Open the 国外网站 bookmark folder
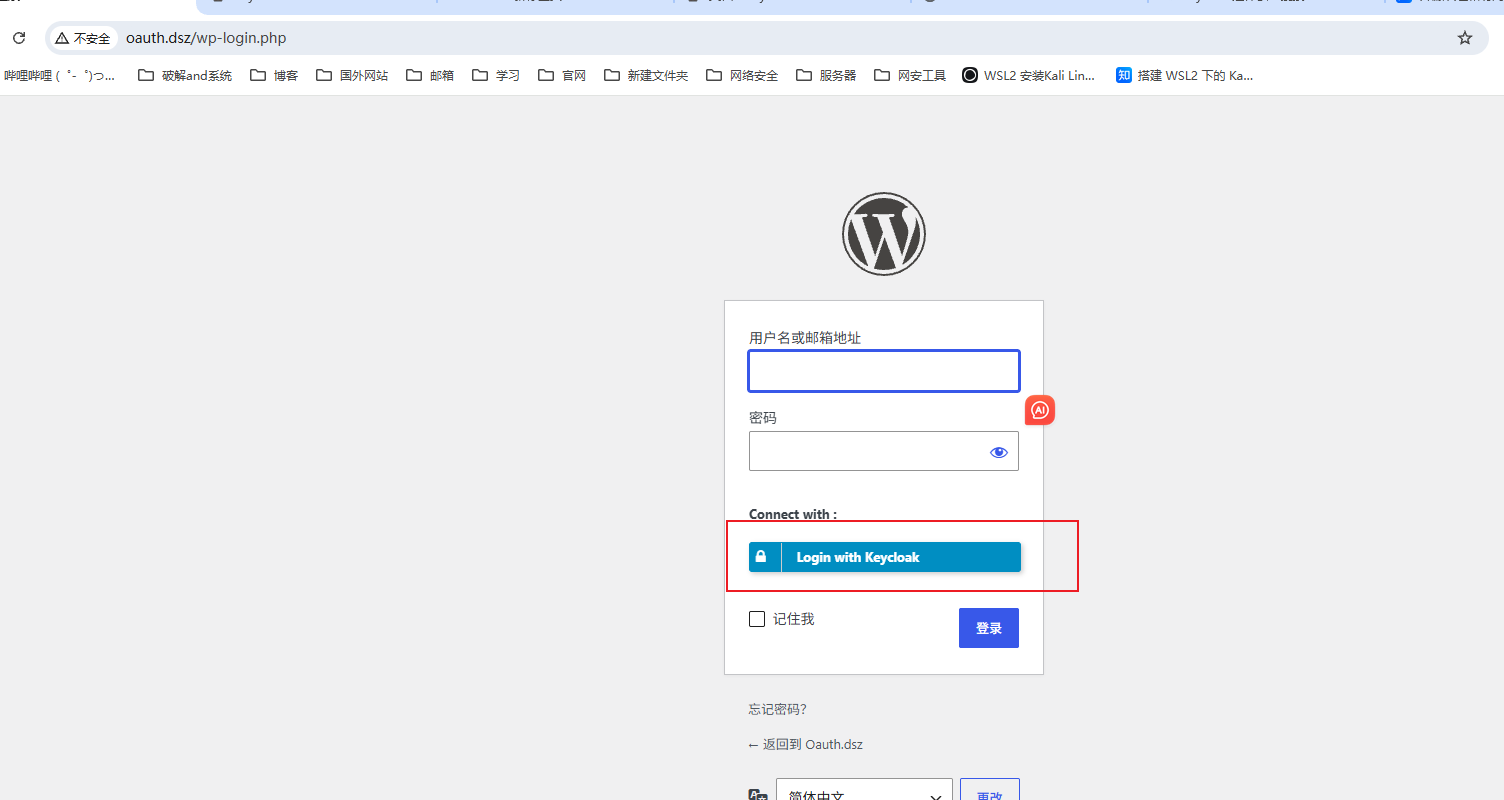 click(x=352, y=75)
